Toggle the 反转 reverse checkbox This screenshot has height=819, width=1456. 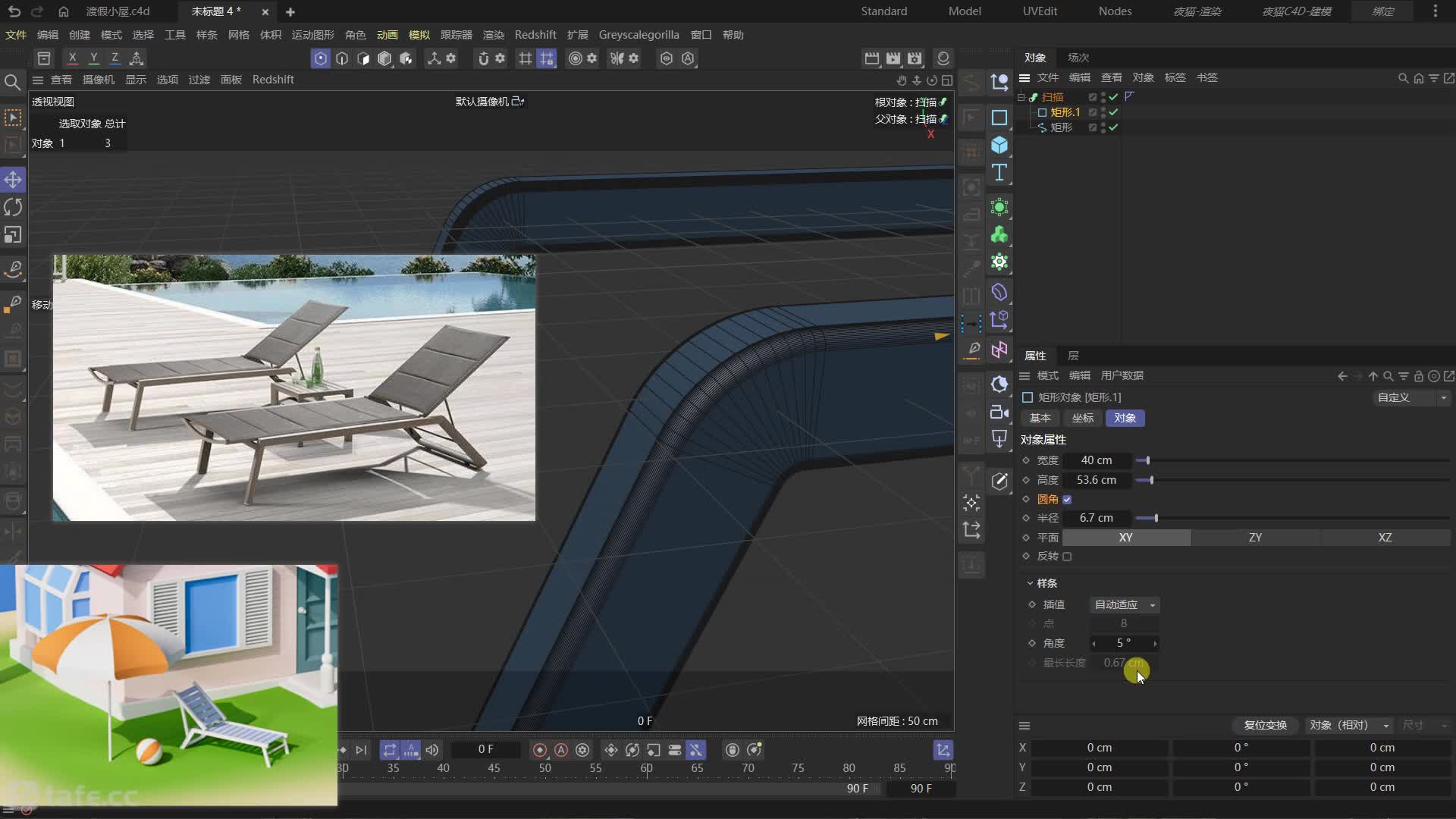(1067, 557)
